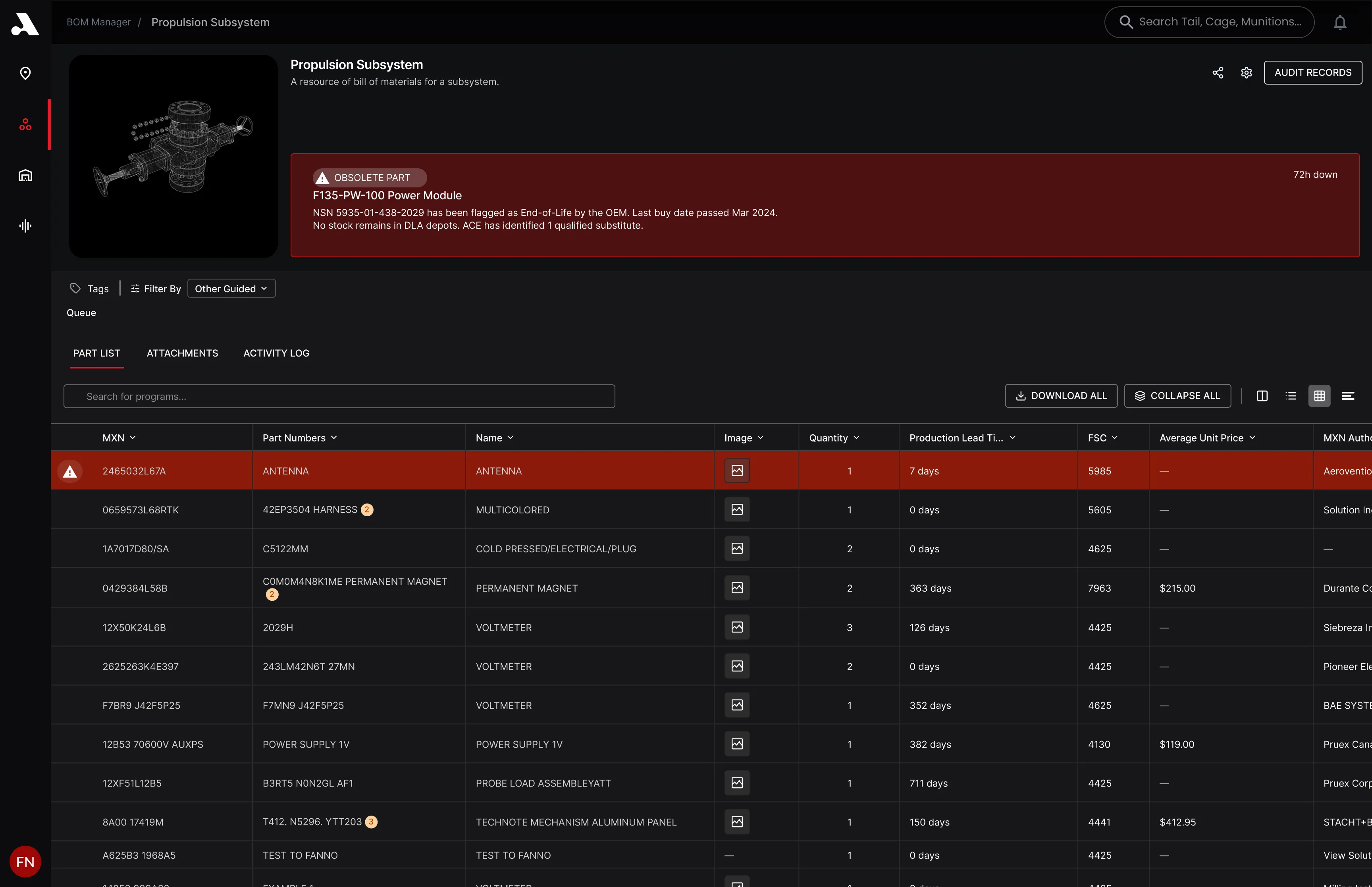Click AUDIT RECORDS button
The height and width of the screenshot is (887, 1372).
pyautogui.click(x=1313, y=73)
